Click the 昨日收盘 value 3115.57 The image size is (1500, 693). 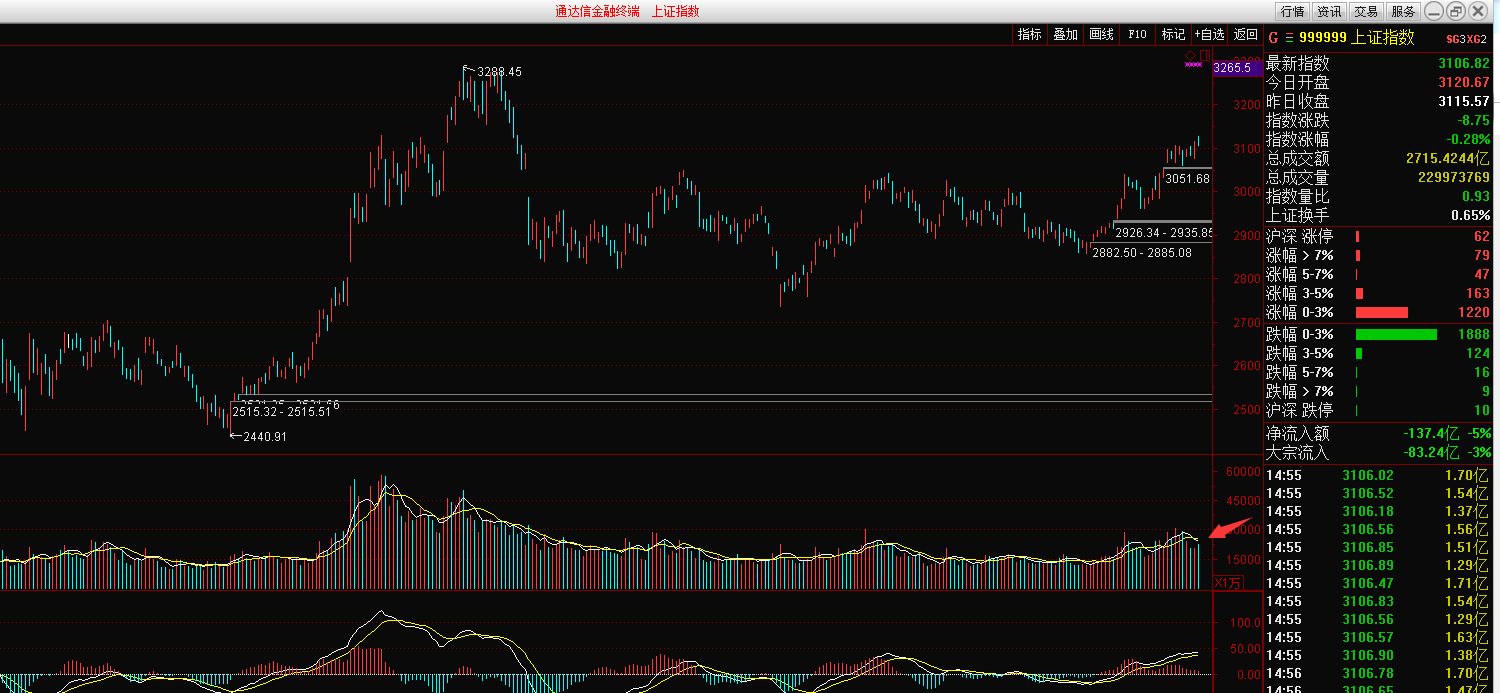click(1464, 102)
